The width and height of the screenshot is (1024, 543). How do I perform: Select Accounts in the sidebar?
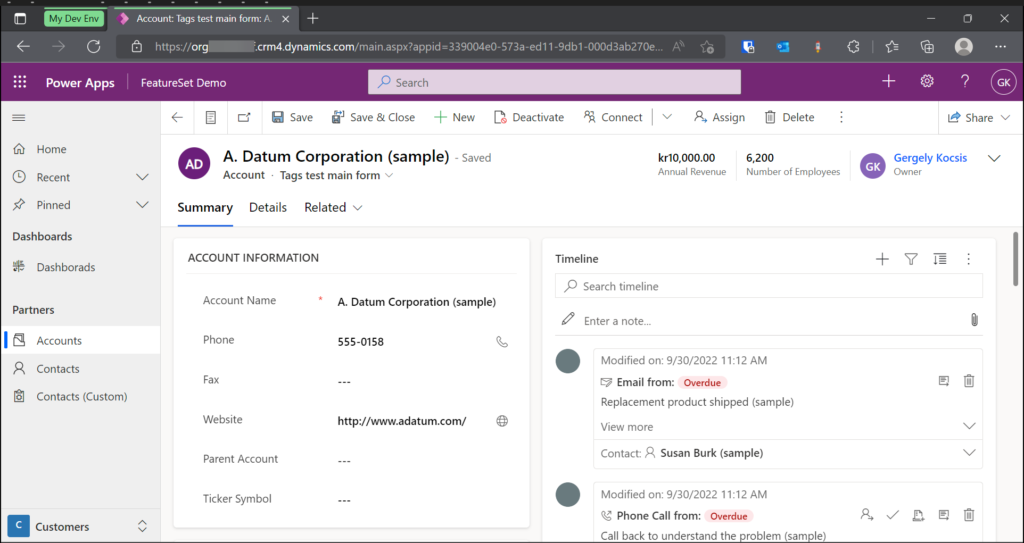pos(81,340)
